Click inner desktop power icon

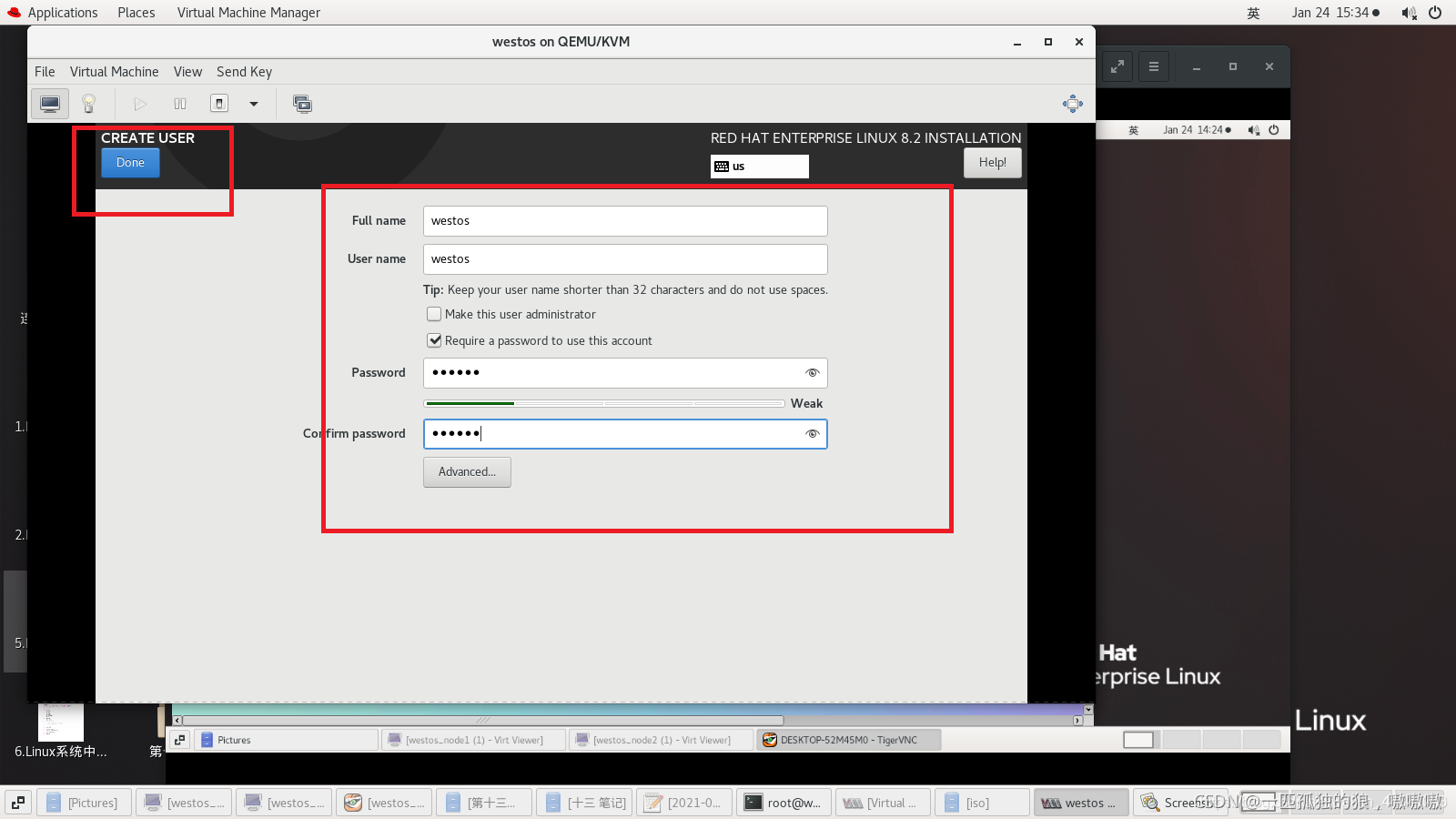coord(1274,130)
